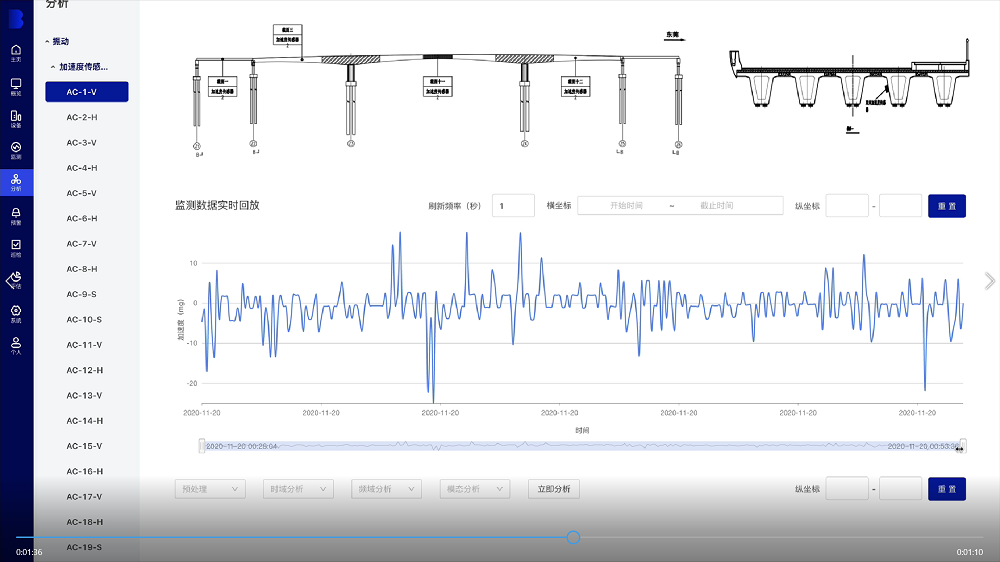Open the 设备 devices icon
Screen dimensions: 1000x562
pyautogui.click(x=16, y=118)
